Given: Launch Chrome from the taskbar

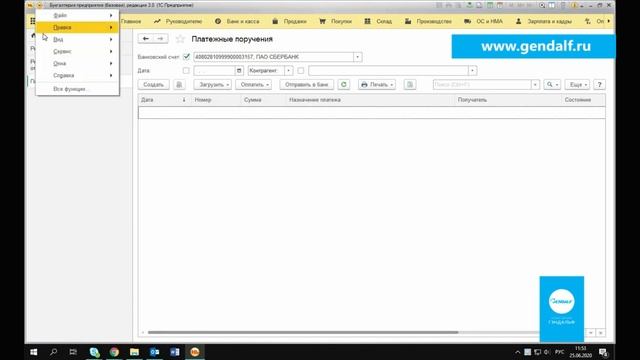Looking at the screenshot, I should click(x=114, y=352).
